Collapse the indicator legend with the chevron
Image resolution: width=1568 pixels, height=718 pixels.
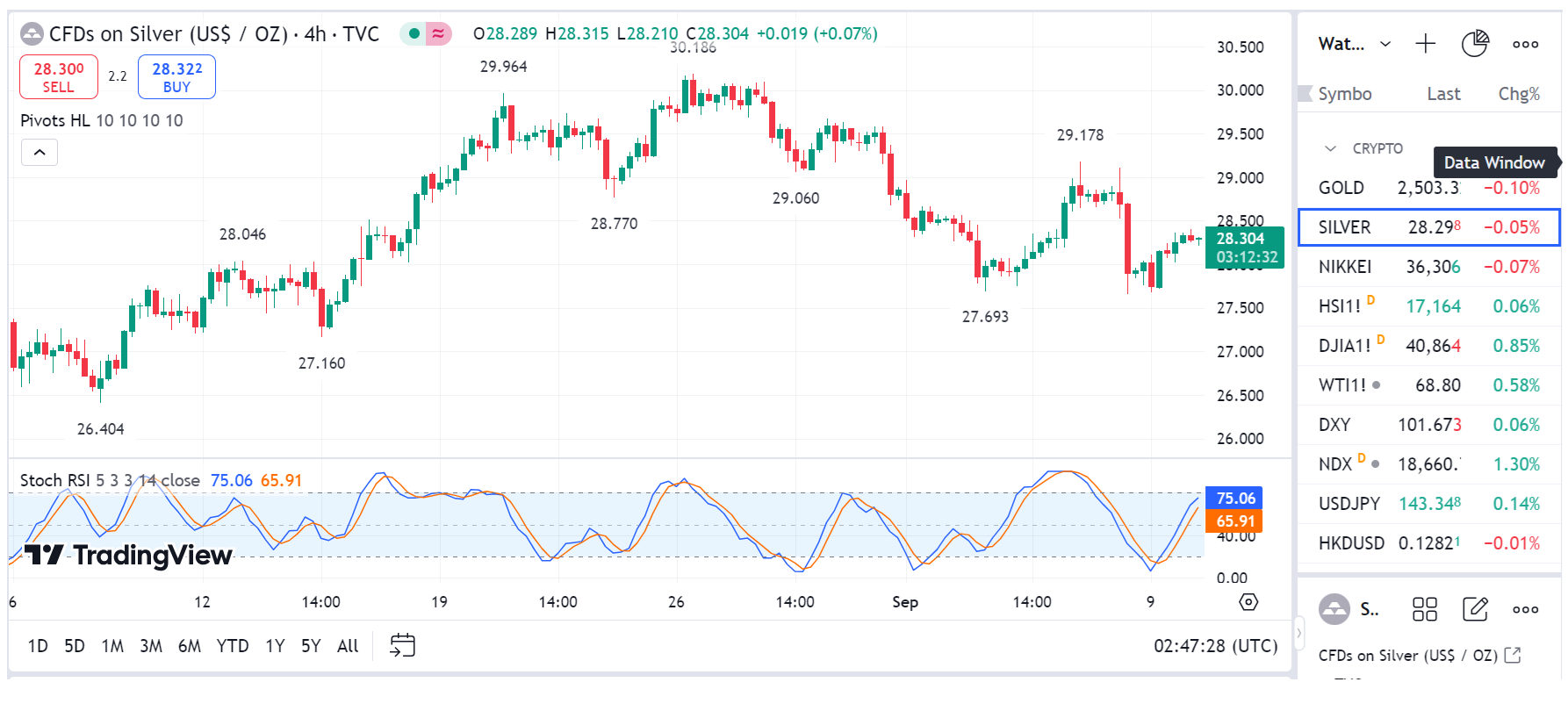pos(40,153)
